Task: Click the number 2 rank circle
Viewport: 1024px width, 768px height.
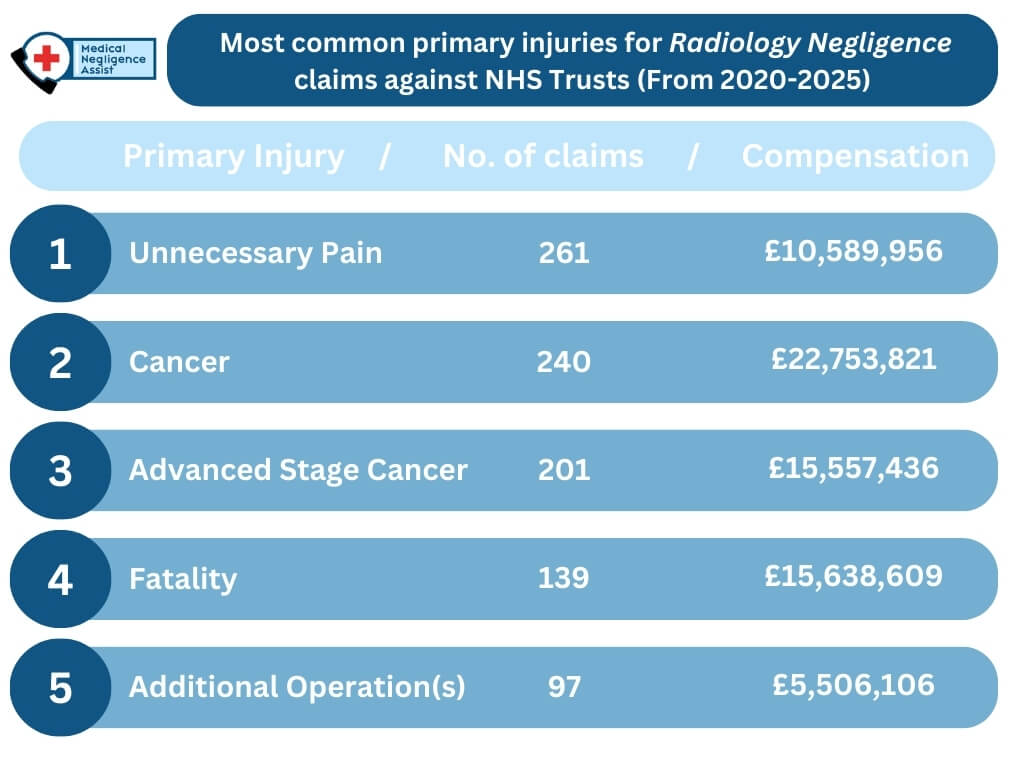Action: click(x=60, y=362)
